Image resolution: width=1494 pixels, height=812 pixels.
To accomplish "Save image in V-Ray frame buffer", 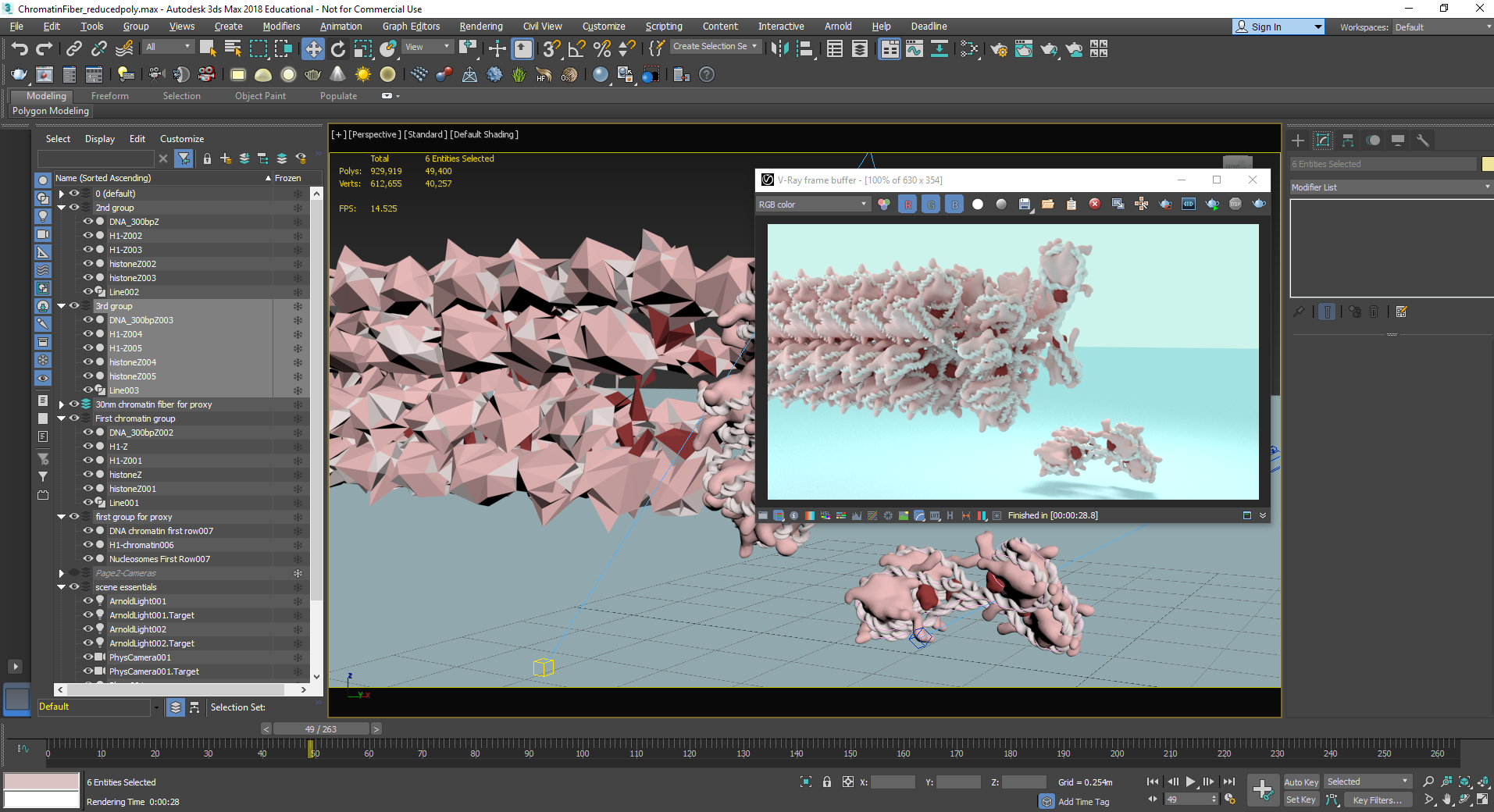I will [x=1025, y=204].
